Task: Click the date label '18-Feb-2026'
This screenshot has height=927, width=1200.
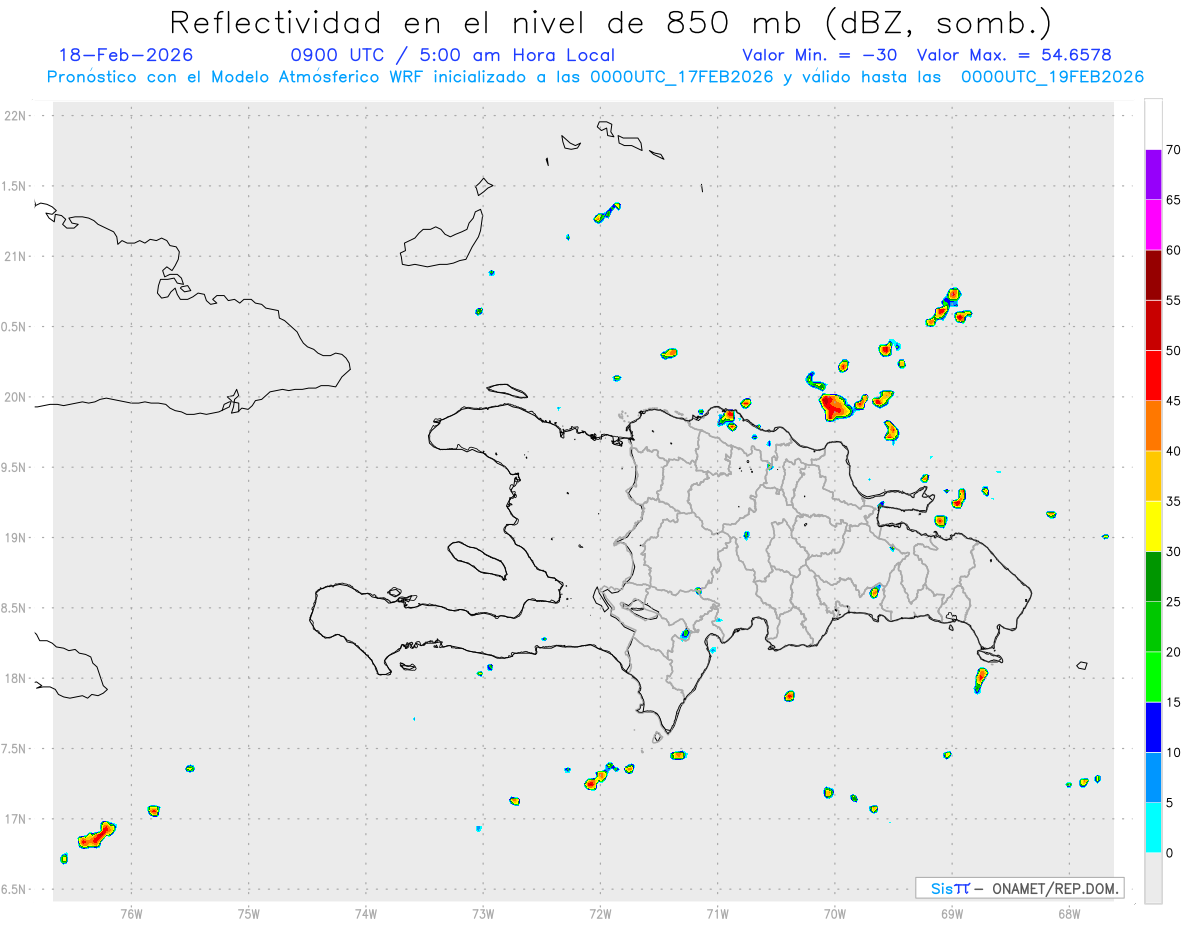Action: [126, 55]
